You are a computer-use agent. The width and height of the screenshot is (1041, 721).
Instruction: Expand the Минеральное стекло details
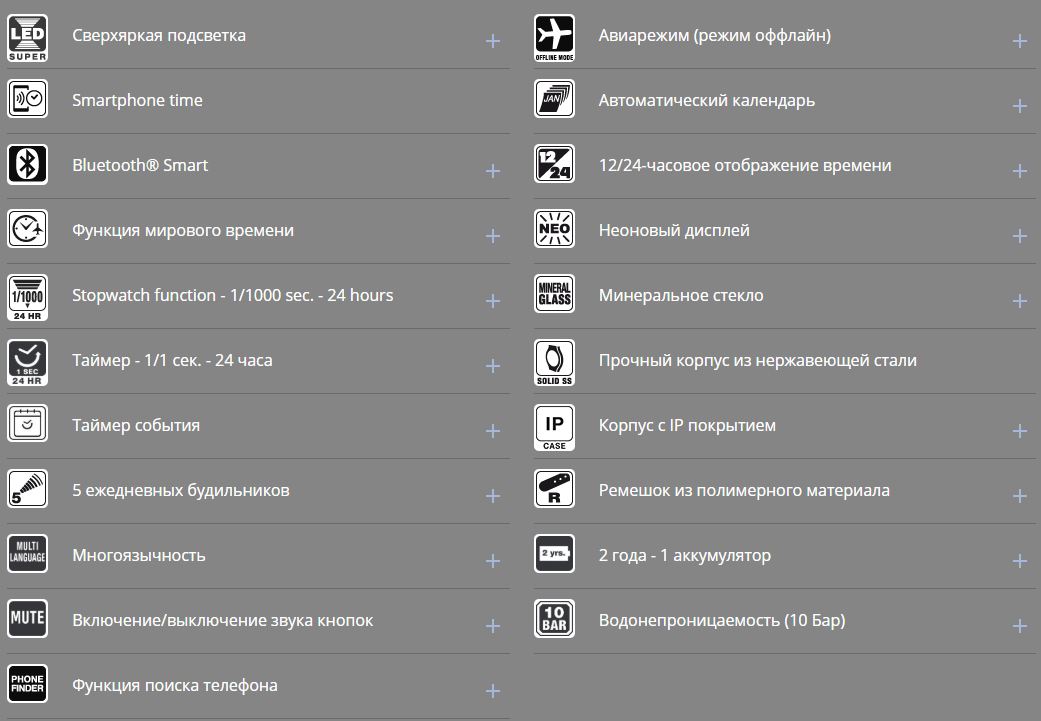pyautogui.click(x=1019, y=301)
